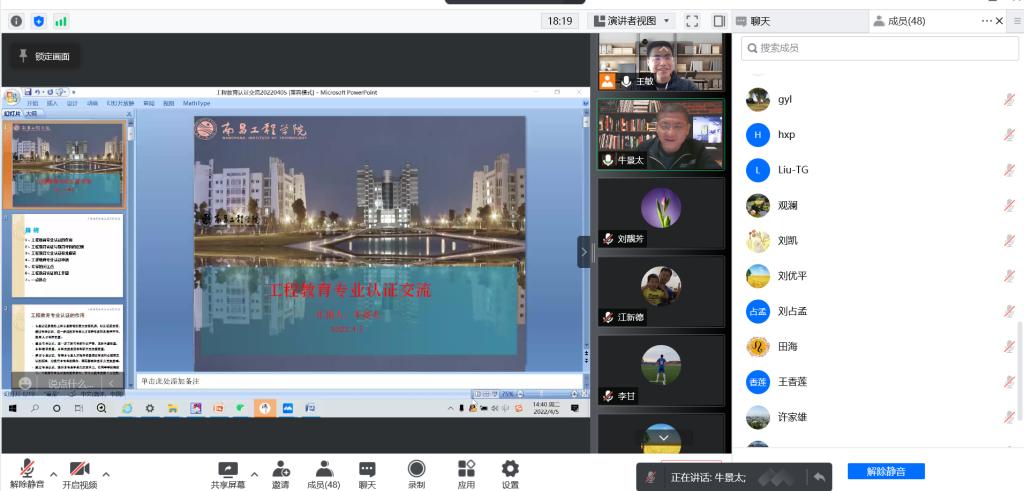
Task: Toggle microphone with bottom-left 解除静音 icon
Action: pyautogui.click(x=27, y=474)
